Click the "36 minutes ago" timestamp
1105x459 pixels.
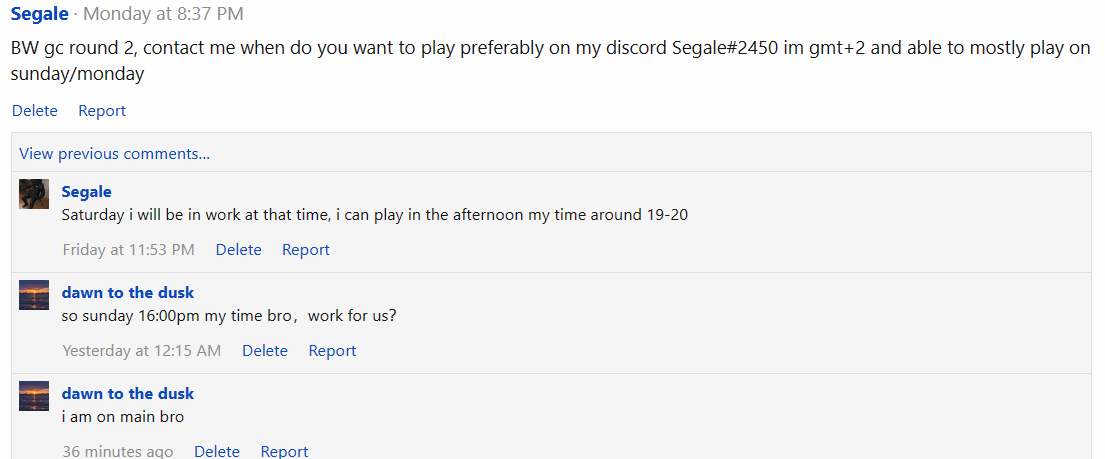117,451
